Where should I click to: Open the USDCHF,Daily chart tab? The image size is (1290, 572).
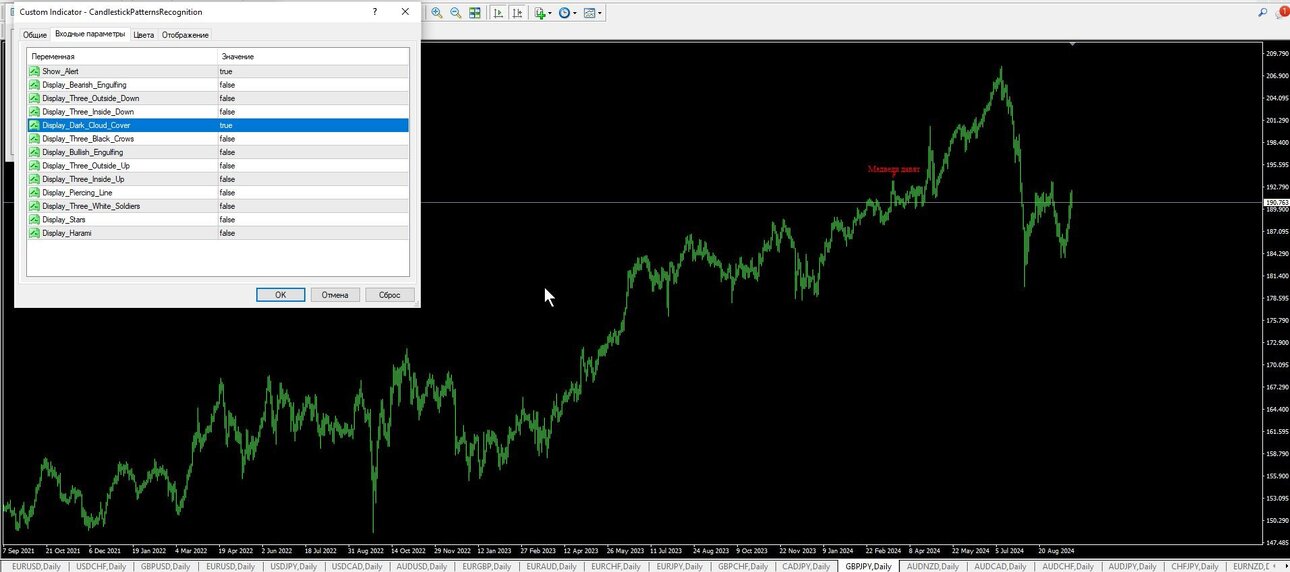[x=101, y=566]
